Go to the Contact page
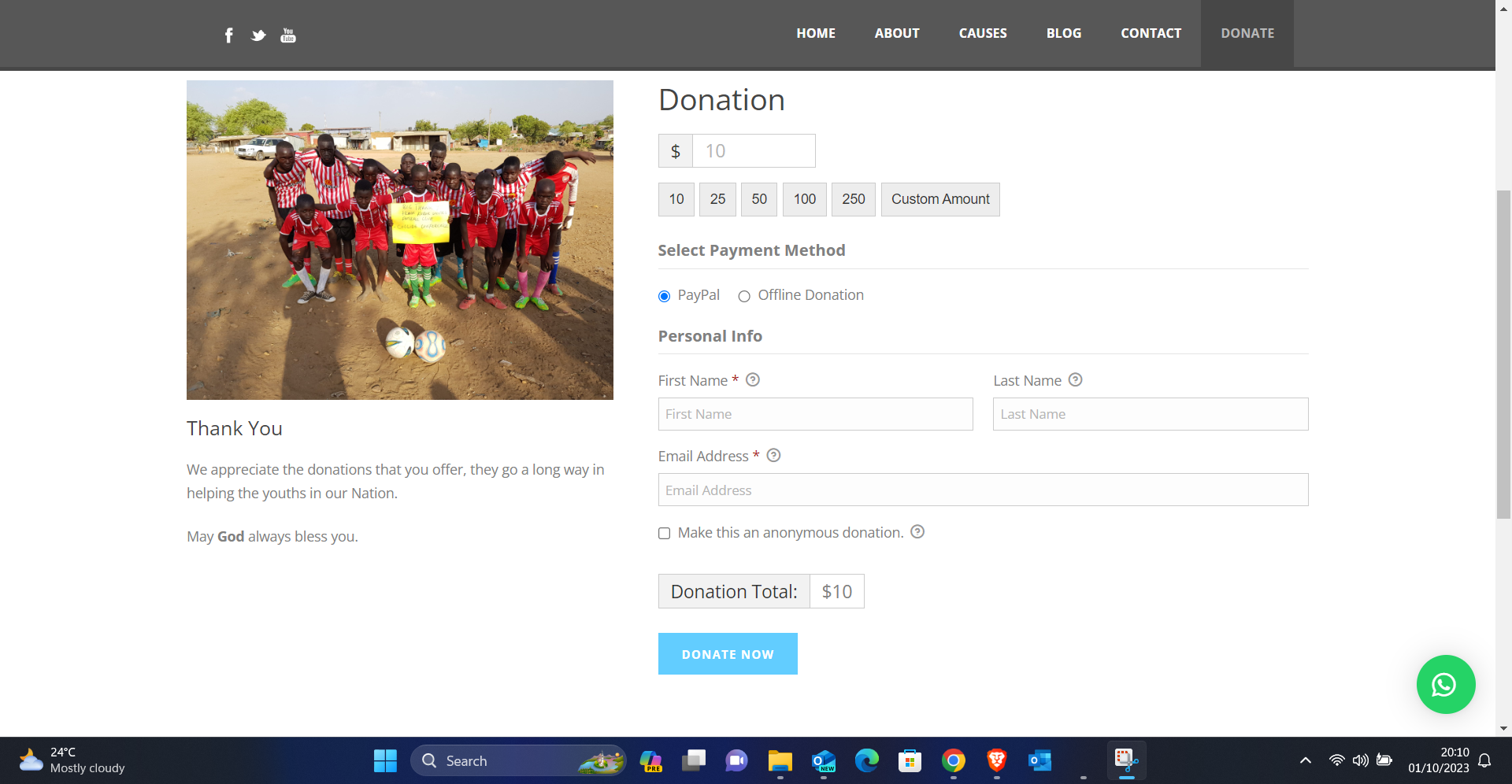1512x784 pixels. coord(1151,33)
